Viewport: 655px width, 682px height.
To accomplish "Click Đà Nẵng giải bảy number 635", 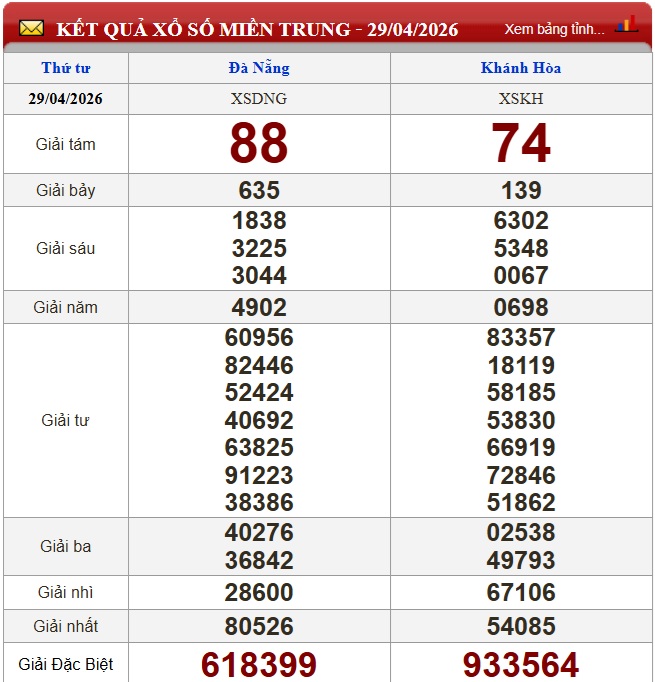I will (259, 190).
